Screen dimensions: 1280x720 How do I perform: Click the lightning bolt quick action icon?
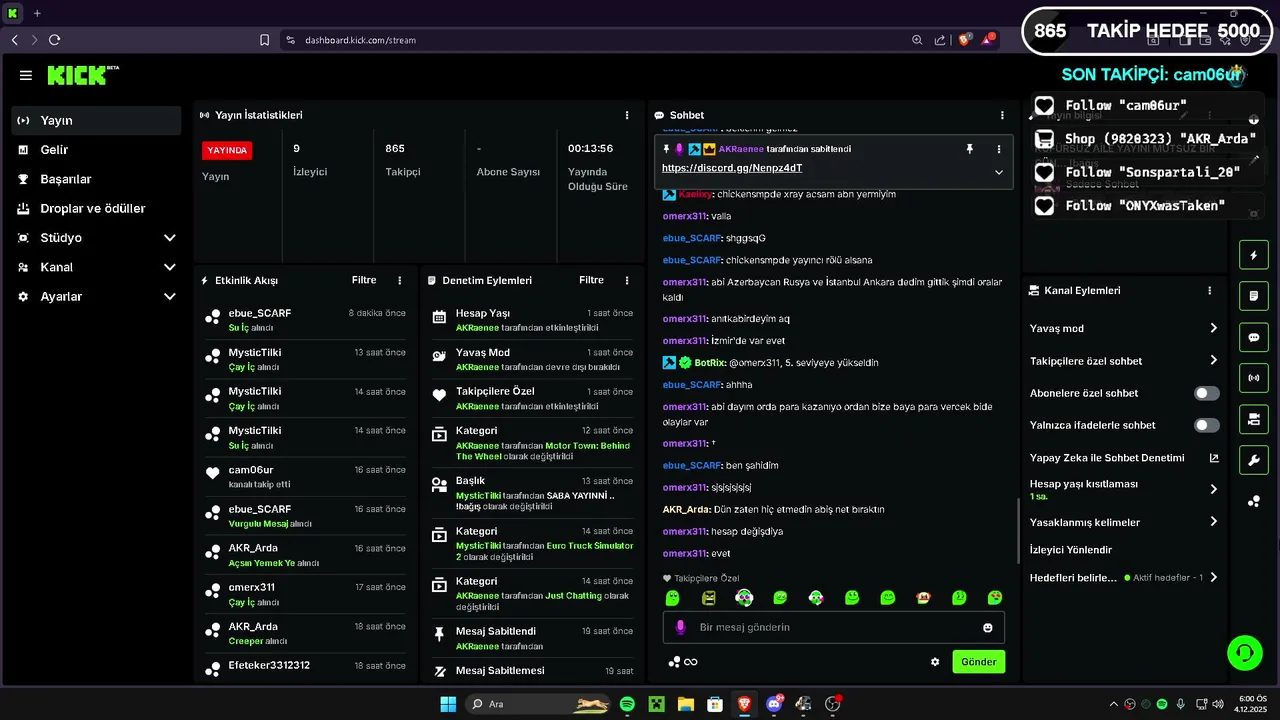click(x=1254, y=255)
